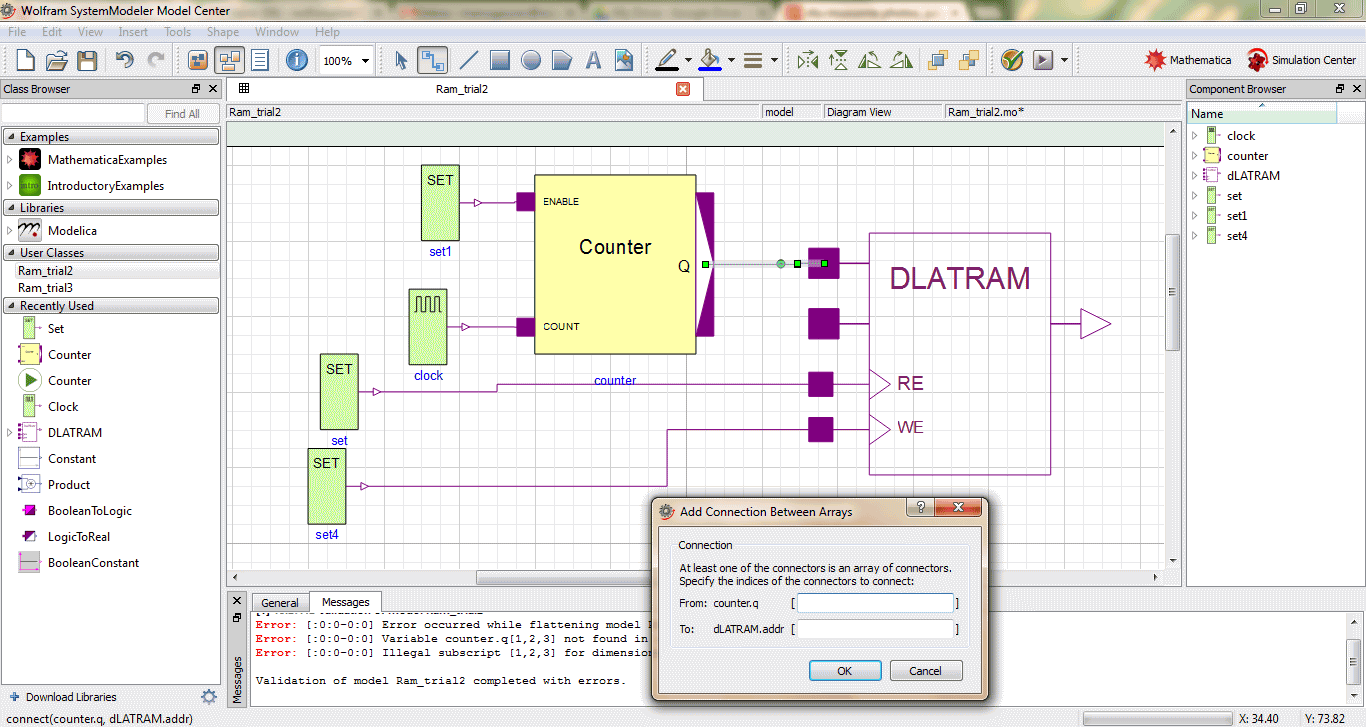Open the zoom level dropdown
This screenshot has height=727, width=1366.
coord(362,60)
